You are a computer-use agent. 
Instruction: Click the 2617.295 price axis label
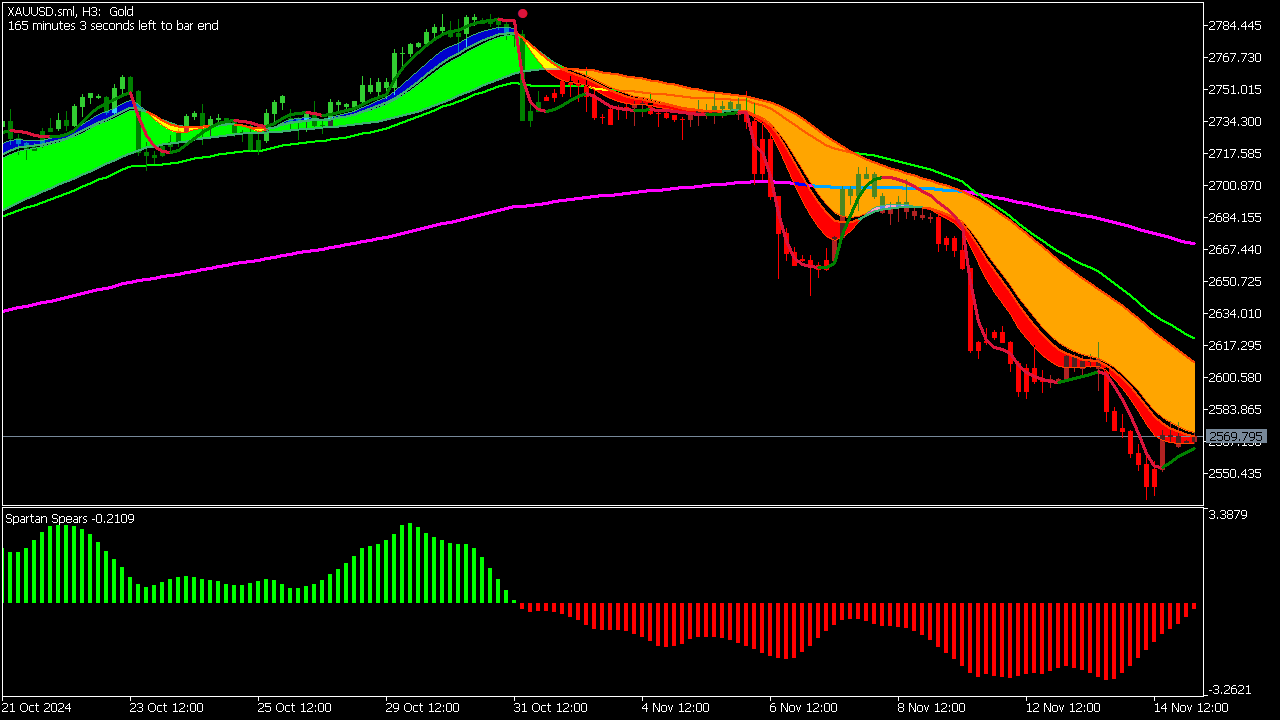click(1236, 345)
